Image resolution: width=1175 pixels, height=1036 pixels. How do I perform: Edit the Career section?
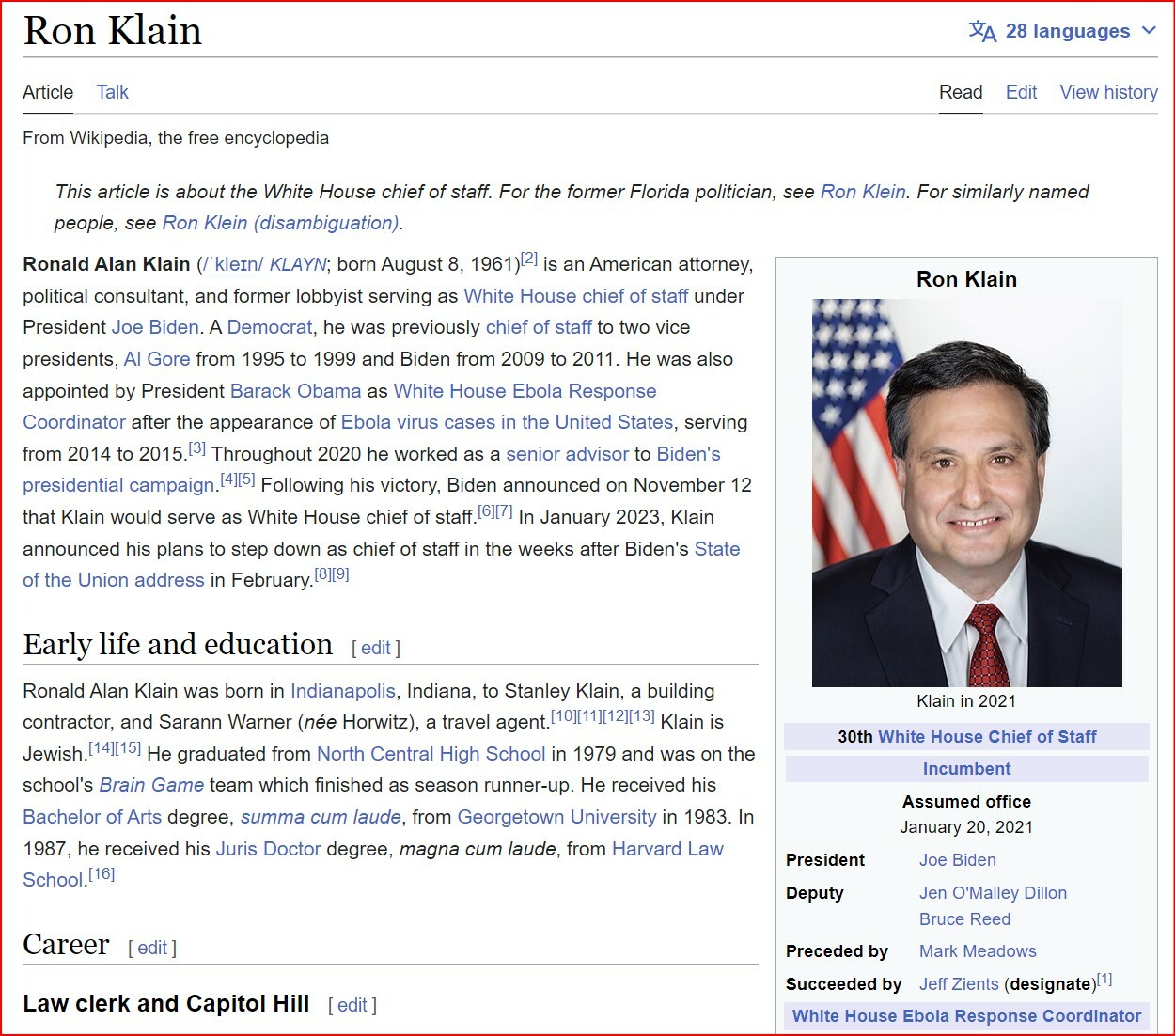[x=152, y=948]
